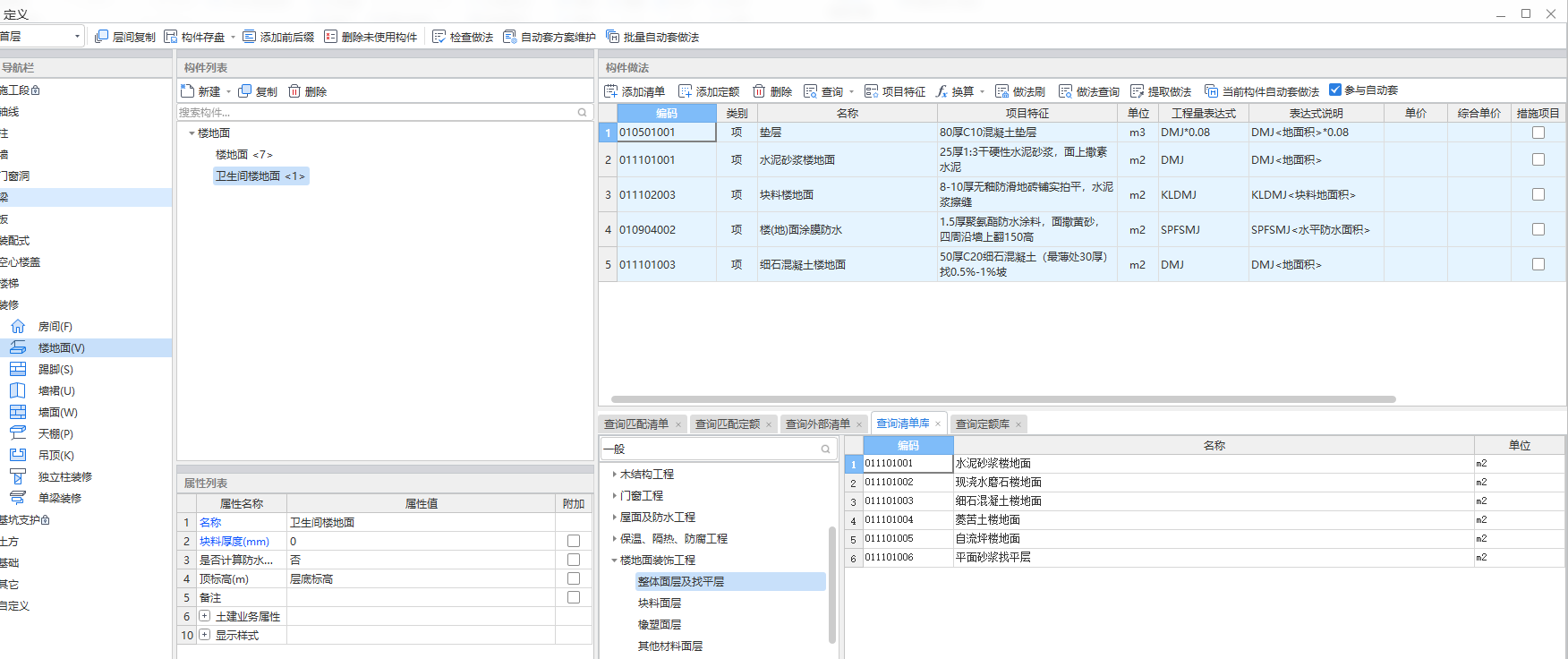The height and width of the screenshot is (659, 1568).
Task: Select 吊顶(K) in navigation bar
Action: (55, 456)
